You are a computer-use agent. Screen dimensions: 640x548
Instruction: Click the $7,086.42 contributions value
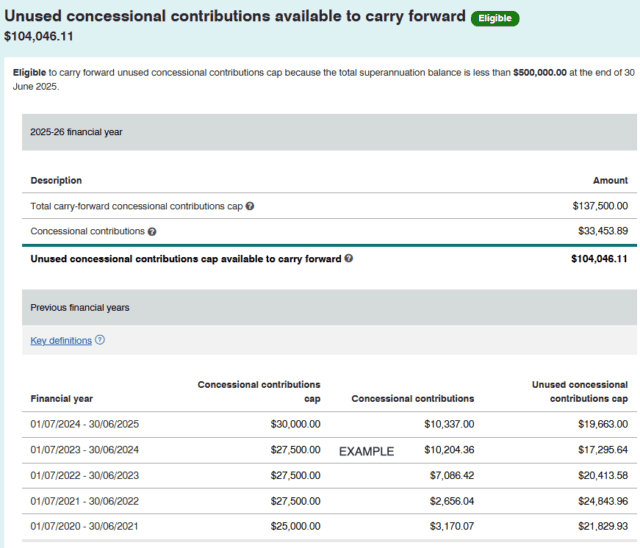(452, 476)
